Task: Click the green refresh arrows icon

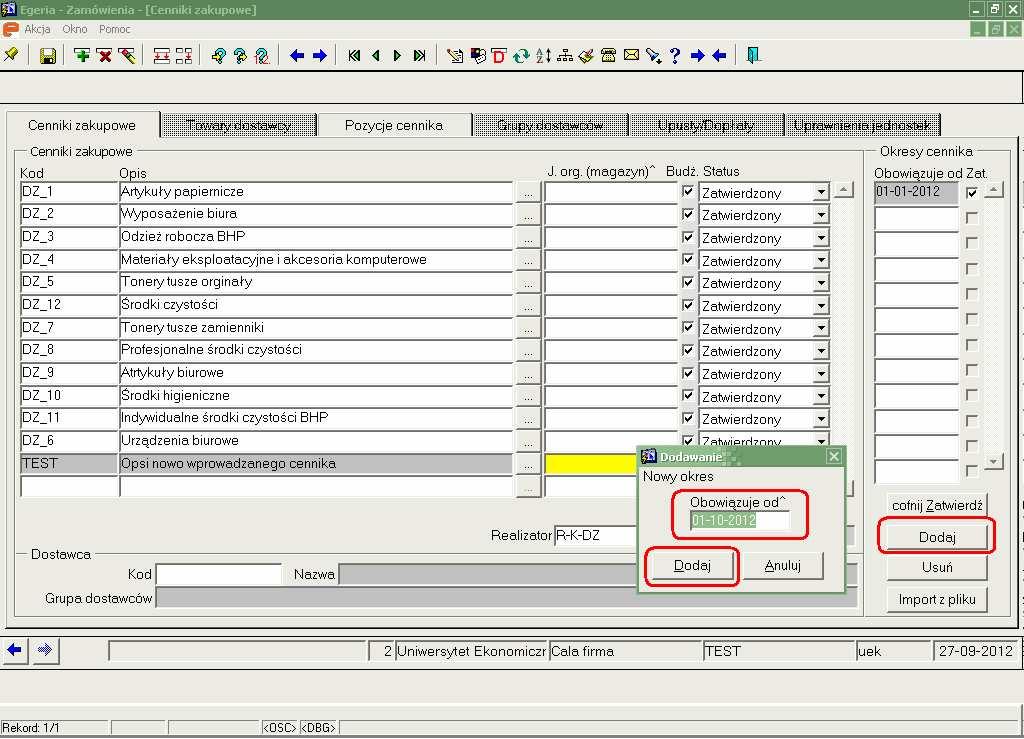Action: coord(520,56)
